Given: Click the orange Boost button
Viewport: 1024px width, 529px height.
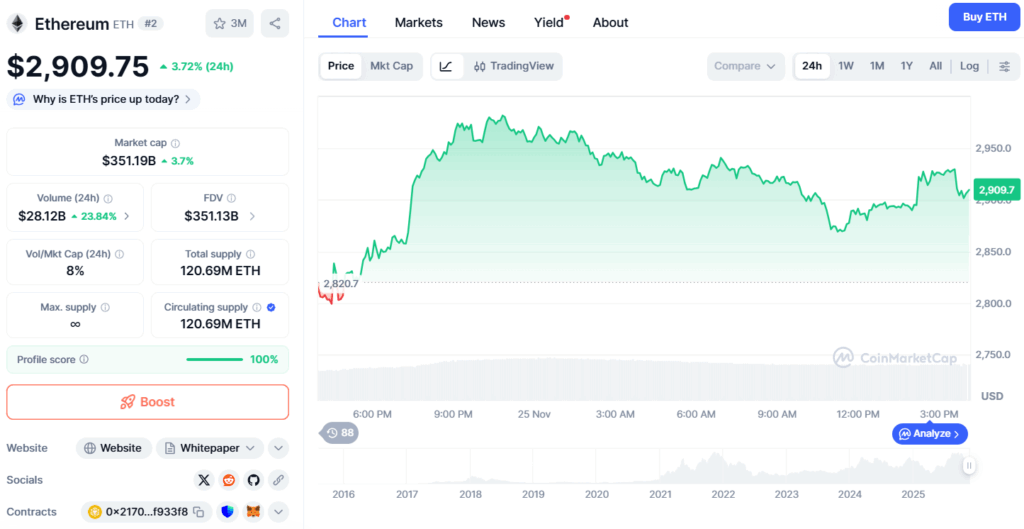Looking at the screenshot, I should point(148,402).
